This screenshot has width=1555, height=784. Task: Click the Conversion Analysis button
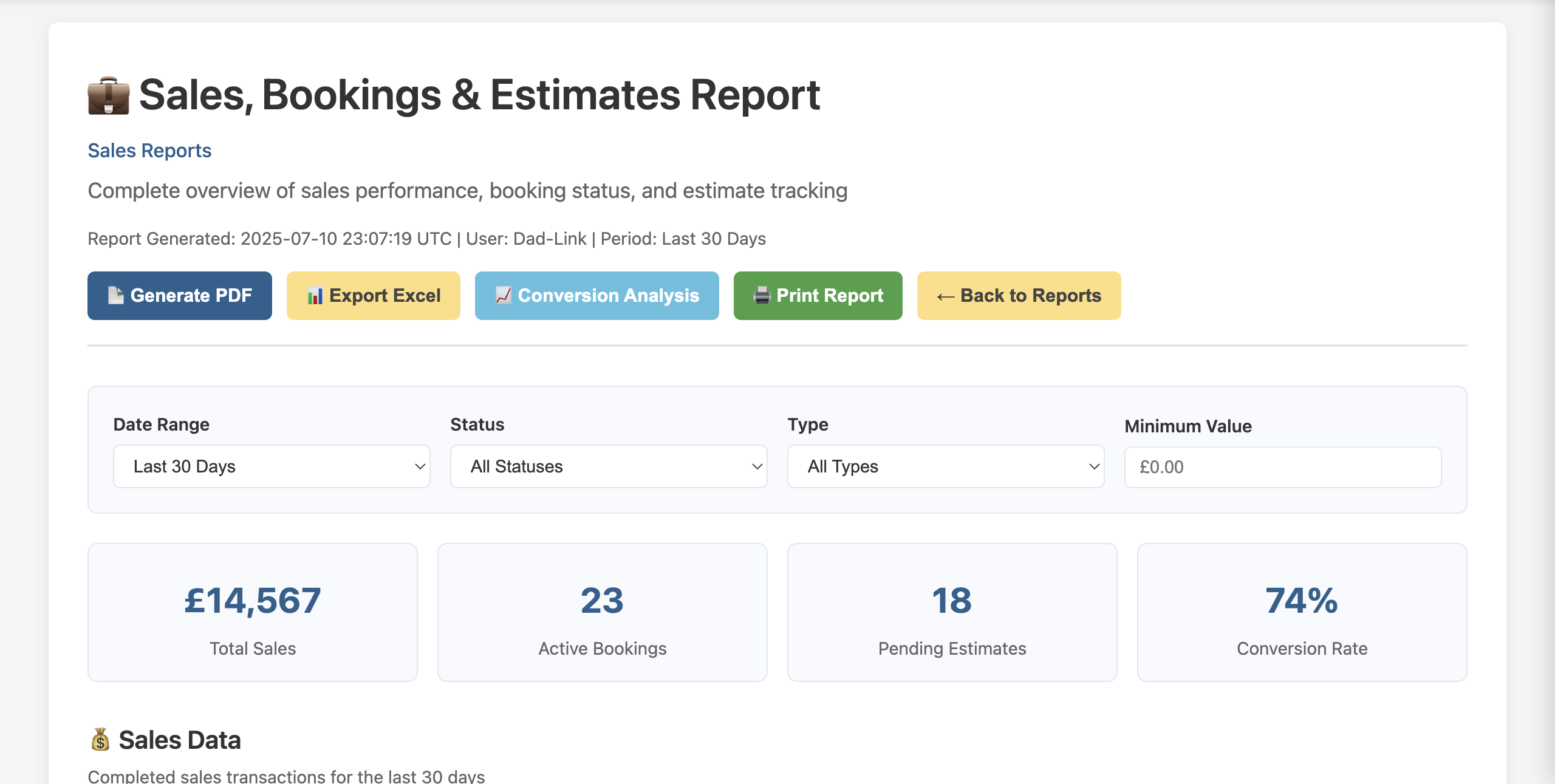(596, 296)
